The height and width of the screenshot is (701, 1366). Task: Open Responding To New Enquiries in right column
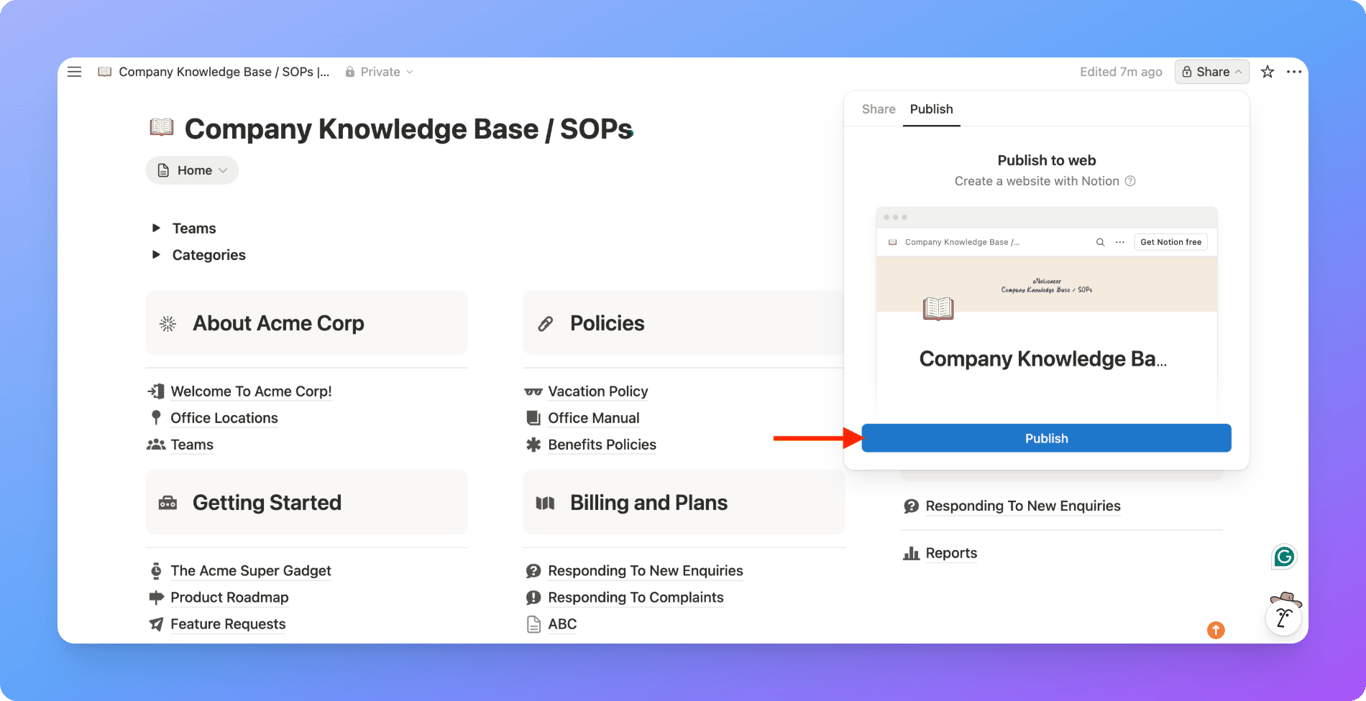[x=1023, y=506]
